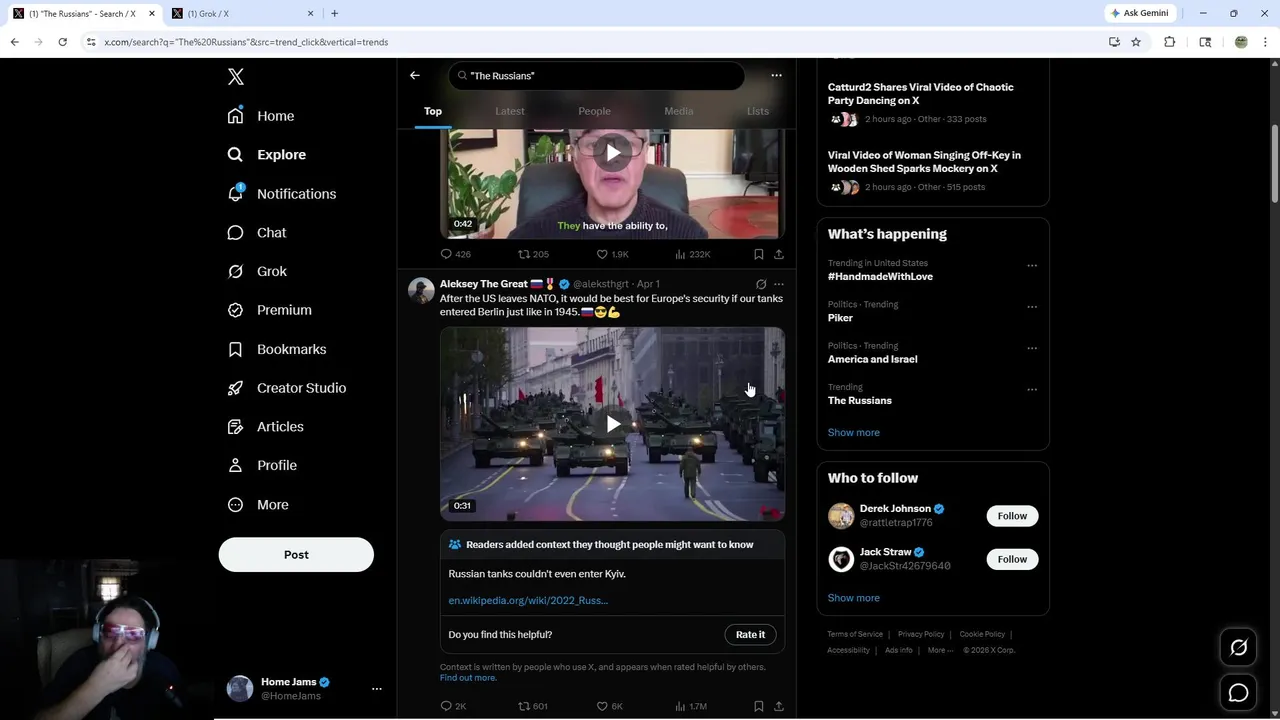
Task: Switch to the People tab
Action: [594, 111]
